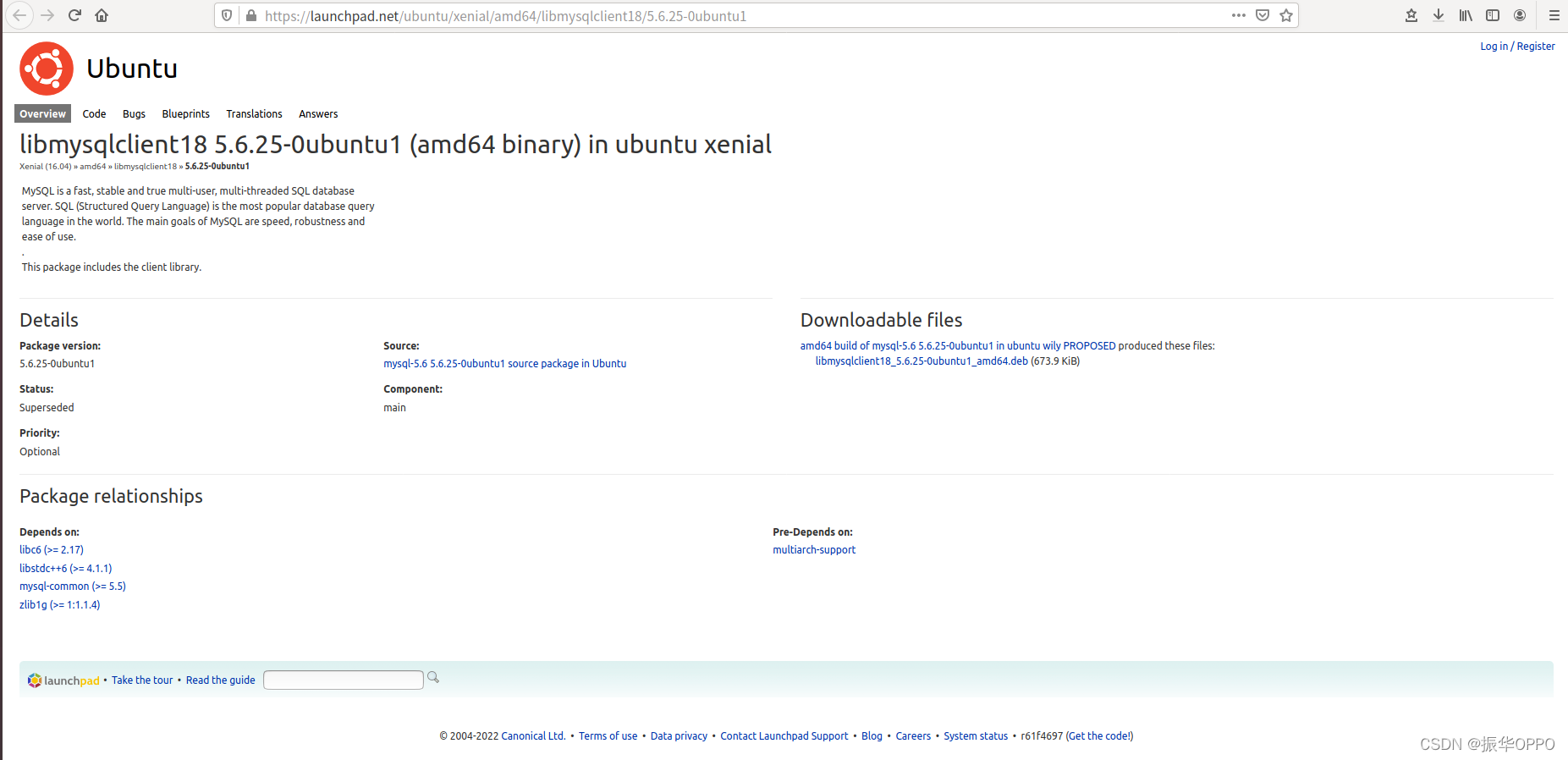Screen dimensions: 1568x760
Task: Go back with the browser back arrow
Action: click(19, 15)
